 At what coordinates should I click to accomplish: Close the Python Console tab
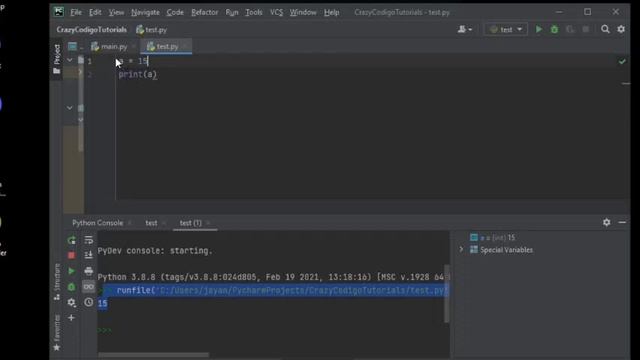[130, 223]
